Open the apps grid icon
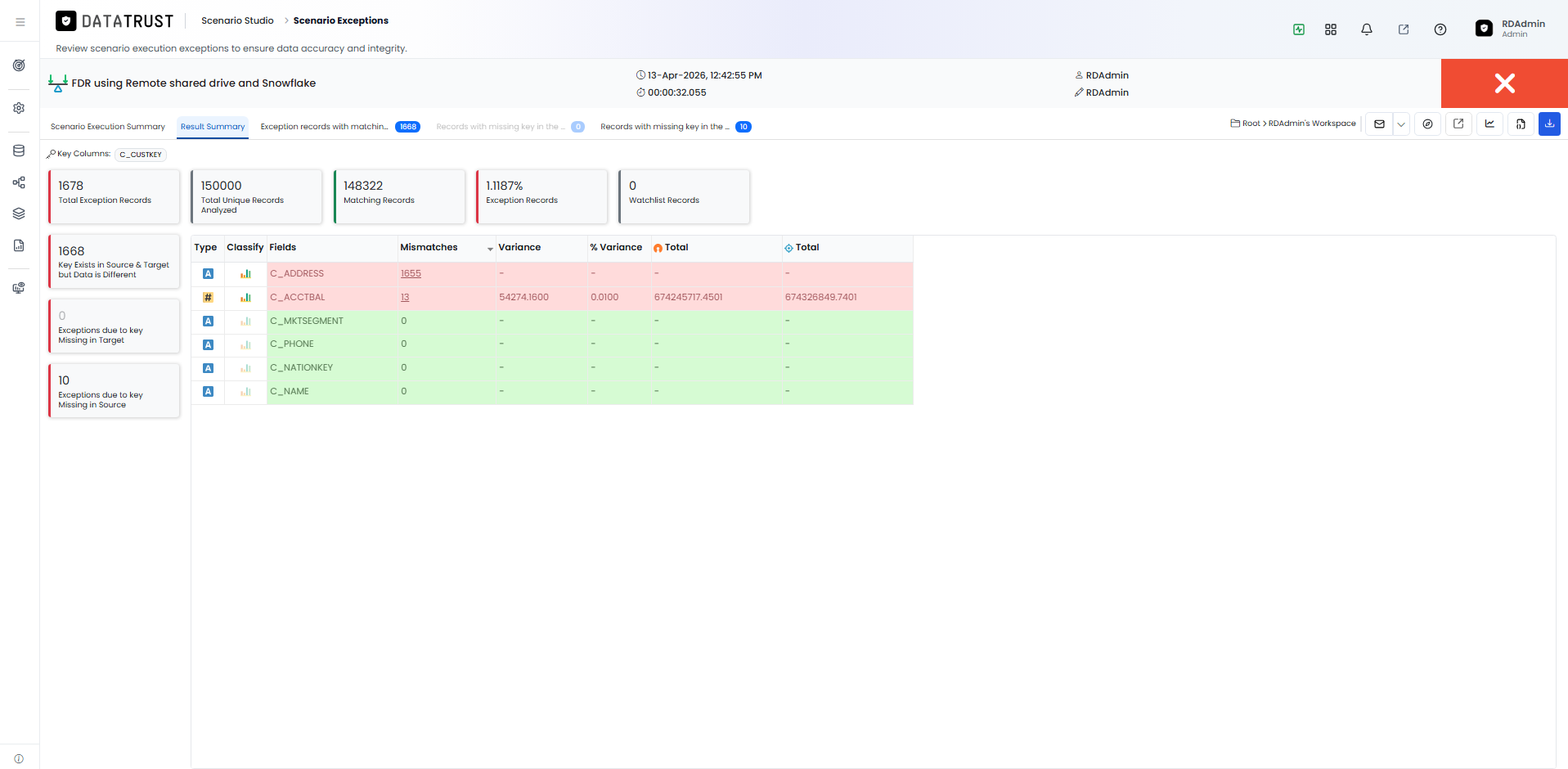 coord(1331,29)
